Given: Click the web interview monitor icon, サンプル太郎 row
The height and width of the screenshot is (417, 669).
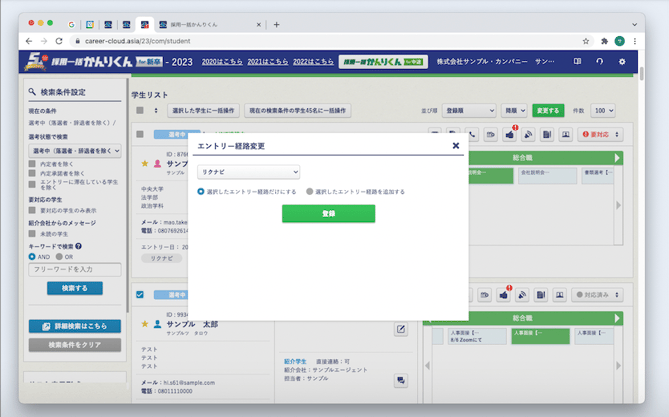Looking at the screenshot, I should coord(560,295).
